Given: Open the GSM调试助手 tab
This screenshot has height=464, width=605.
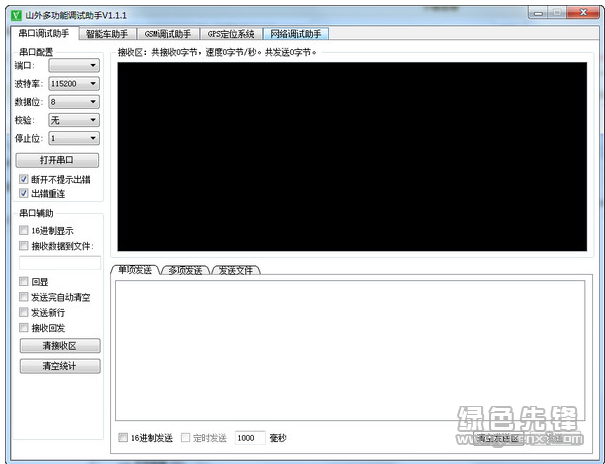Looking at the screenshot, I should (167, 33).
